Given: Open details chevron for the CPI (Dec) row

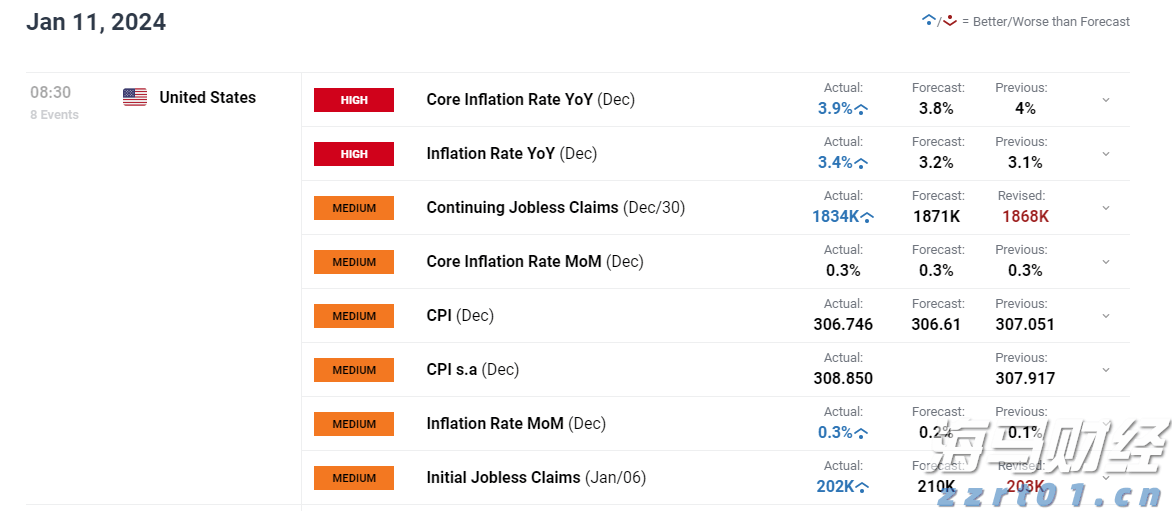Looking at the screenshot, I should click(1106, 316).
